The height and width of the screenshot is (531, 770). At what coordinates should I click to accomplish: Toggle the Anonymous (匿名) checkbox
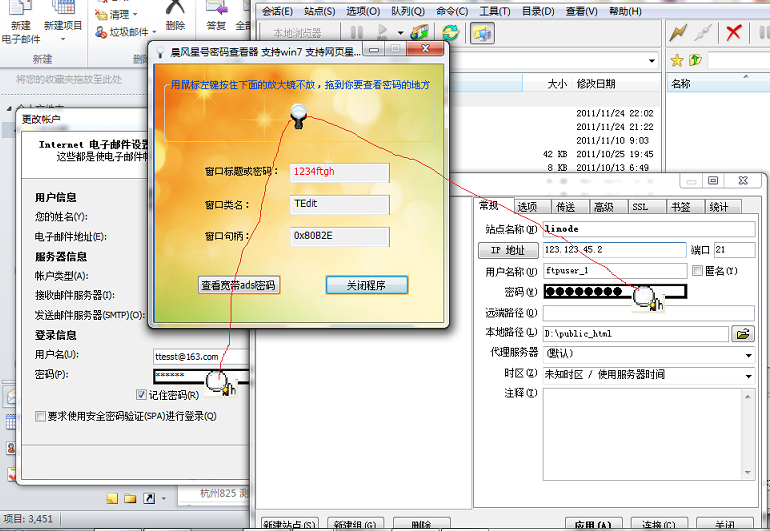[698, 271]
